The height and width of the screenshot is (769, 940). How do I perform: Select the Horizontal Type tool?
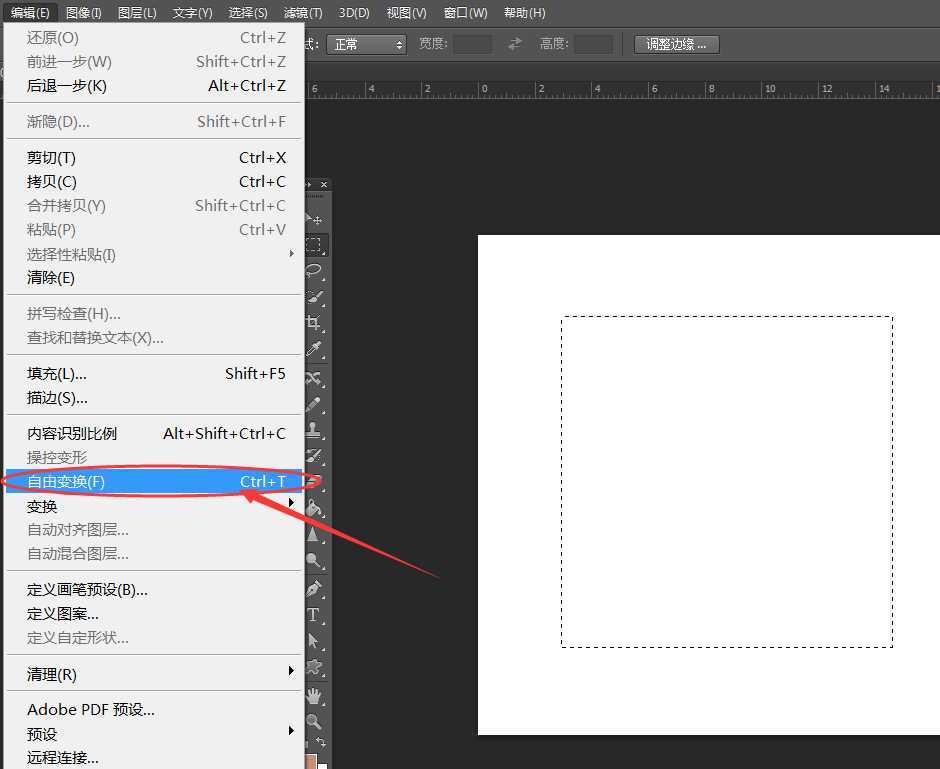pyautogui.click(x=316, y=615)
